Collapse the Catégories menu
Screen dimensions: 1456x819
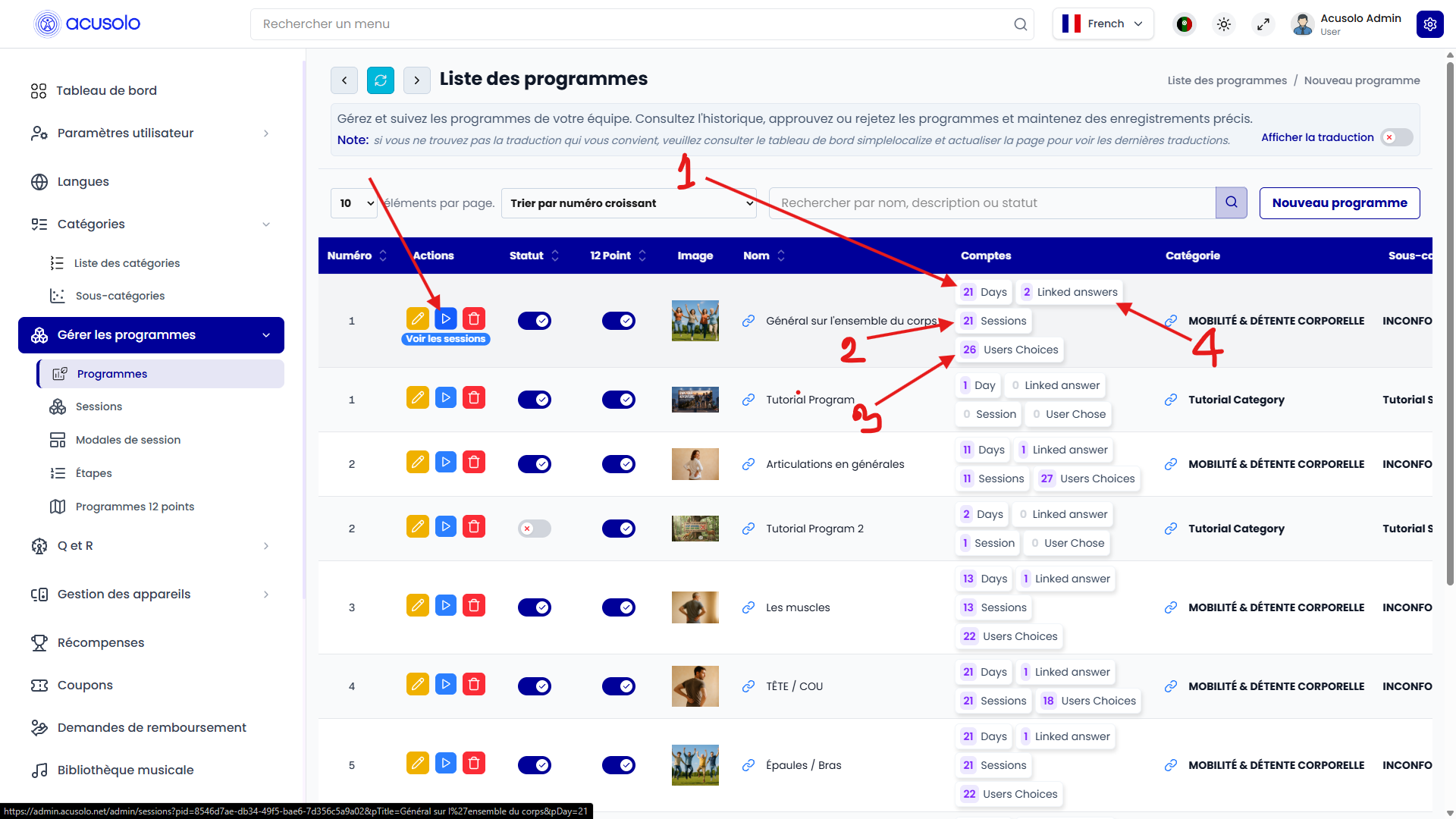(151, 224)
